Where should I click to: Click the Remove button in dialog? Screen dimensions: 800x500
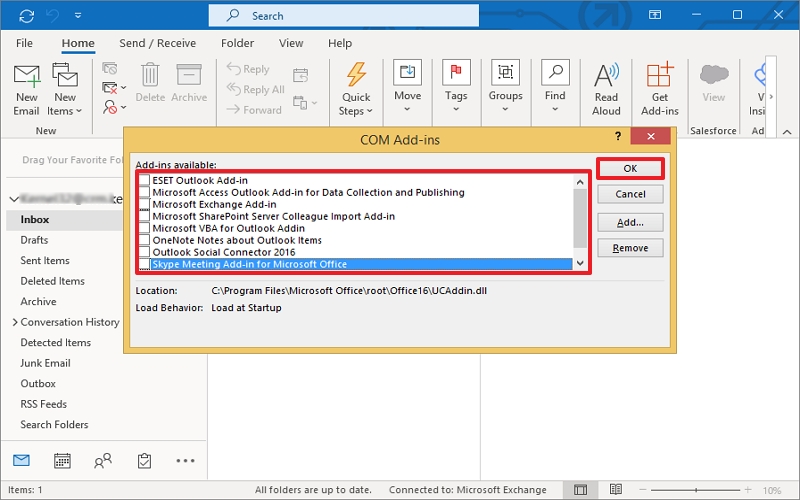point(630,248)
